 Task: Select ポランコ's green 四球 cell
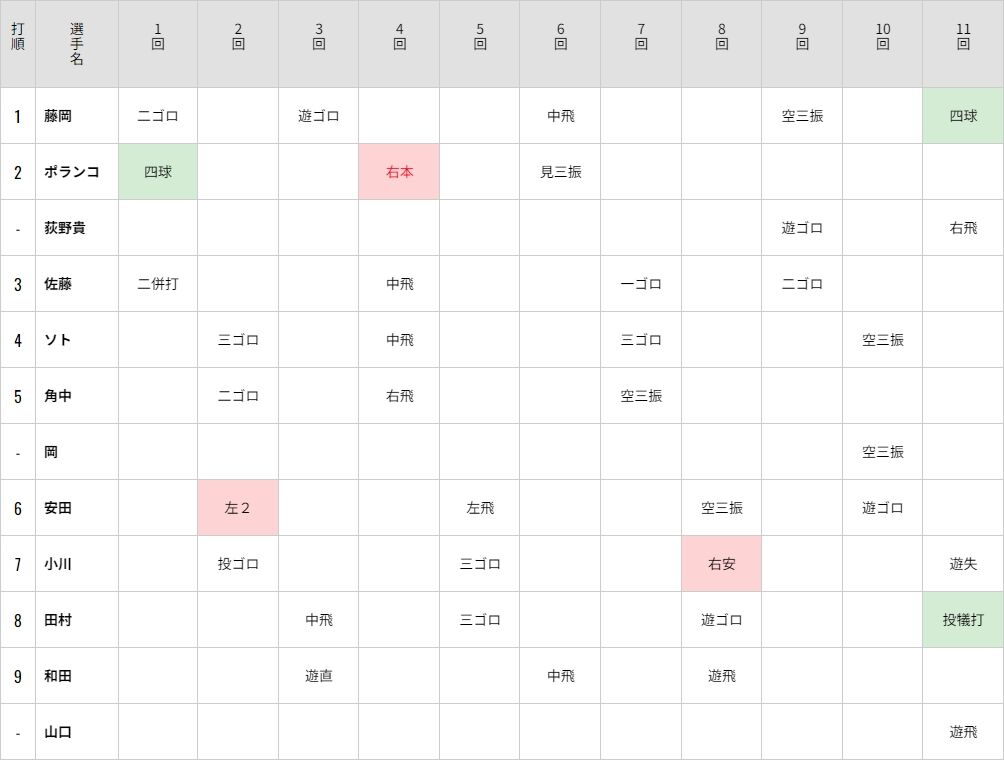pos(158,172)
